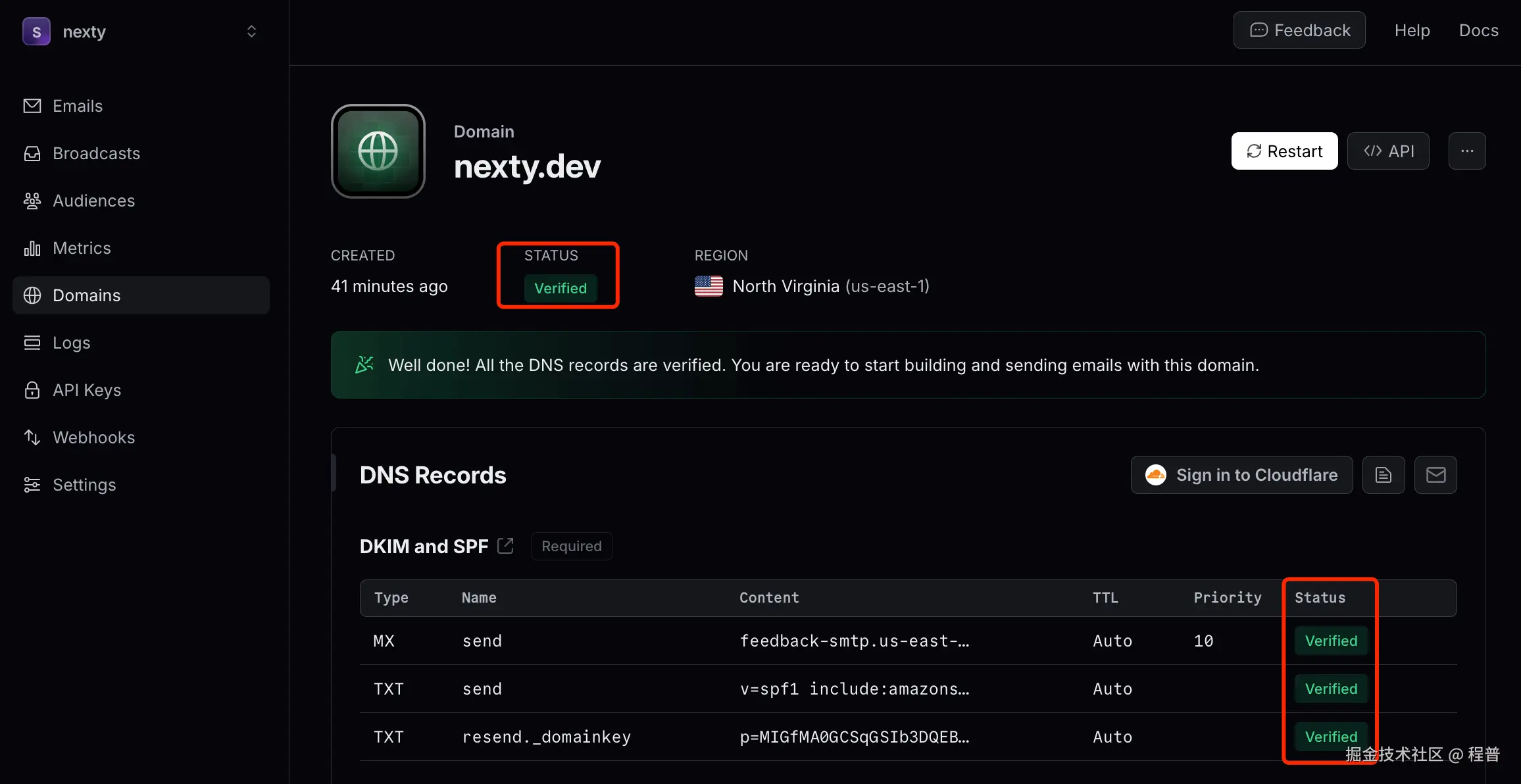Select Broadcasts in the sidebar
Viewport: 1521px width, 784px height.
coord(96,153)
